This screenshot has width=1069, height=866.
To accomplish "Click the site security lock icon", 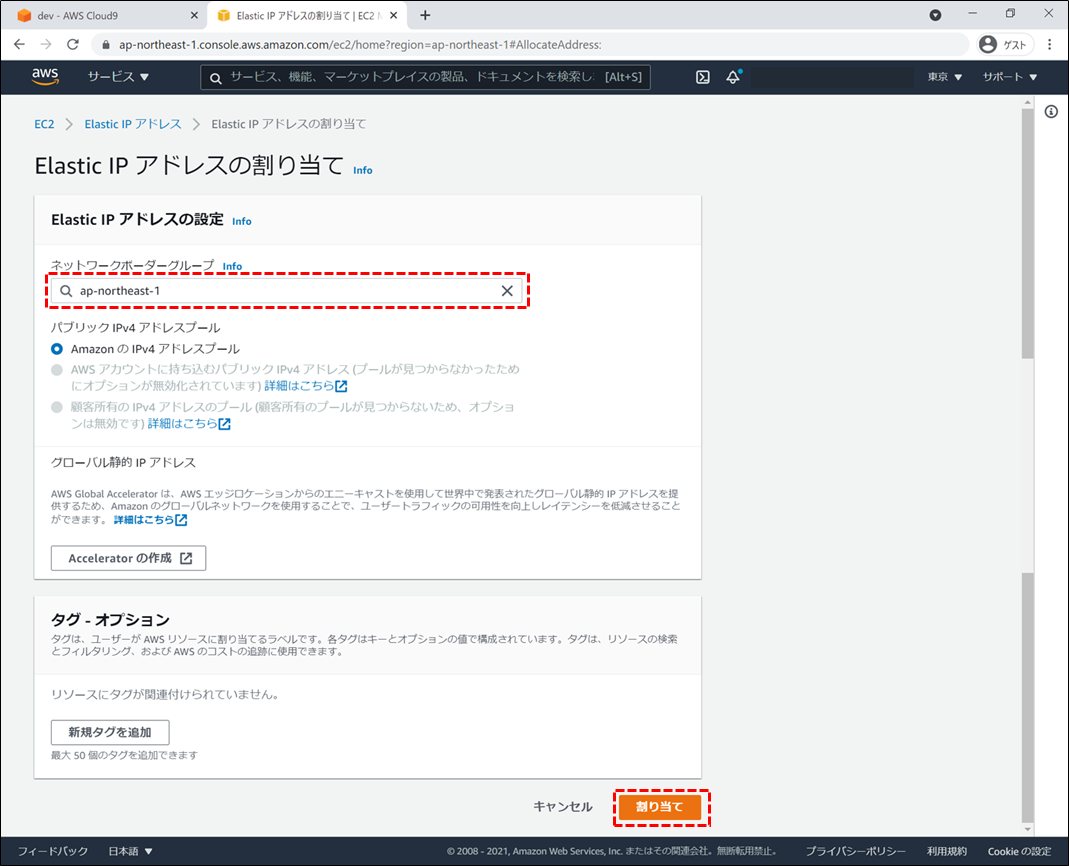I will coord(106,44).
